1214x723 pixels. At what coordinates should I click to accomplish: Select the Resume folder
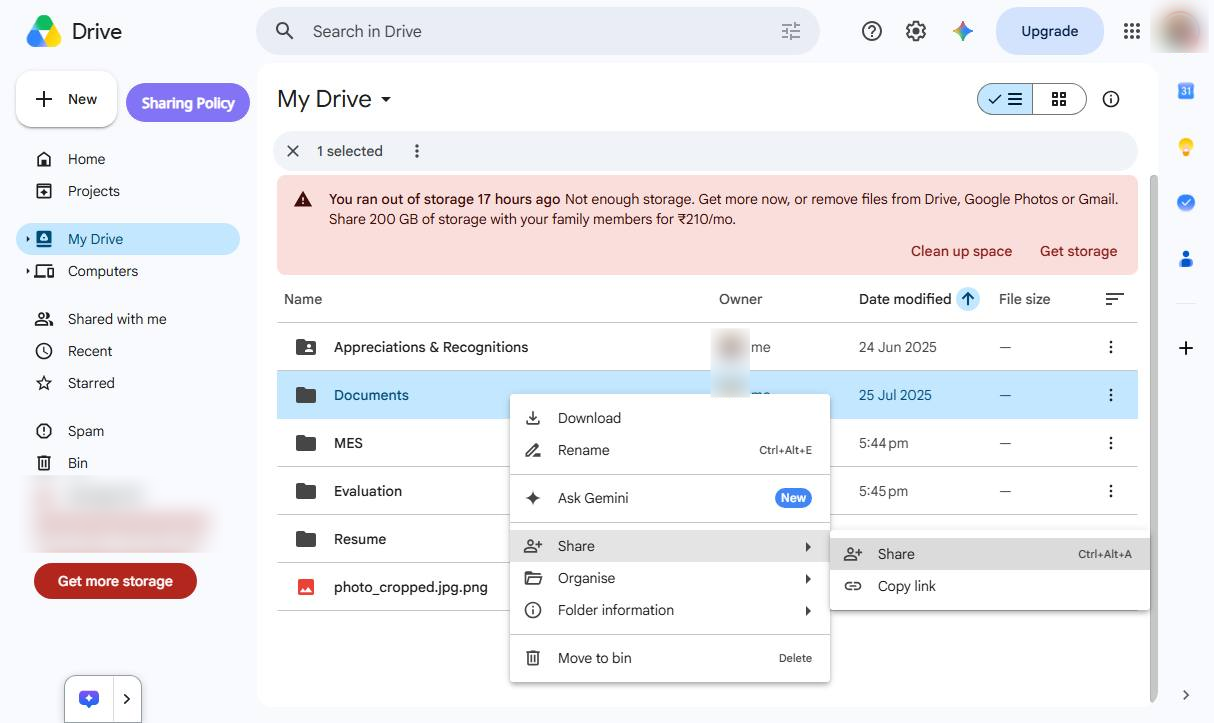pos(360,539)
